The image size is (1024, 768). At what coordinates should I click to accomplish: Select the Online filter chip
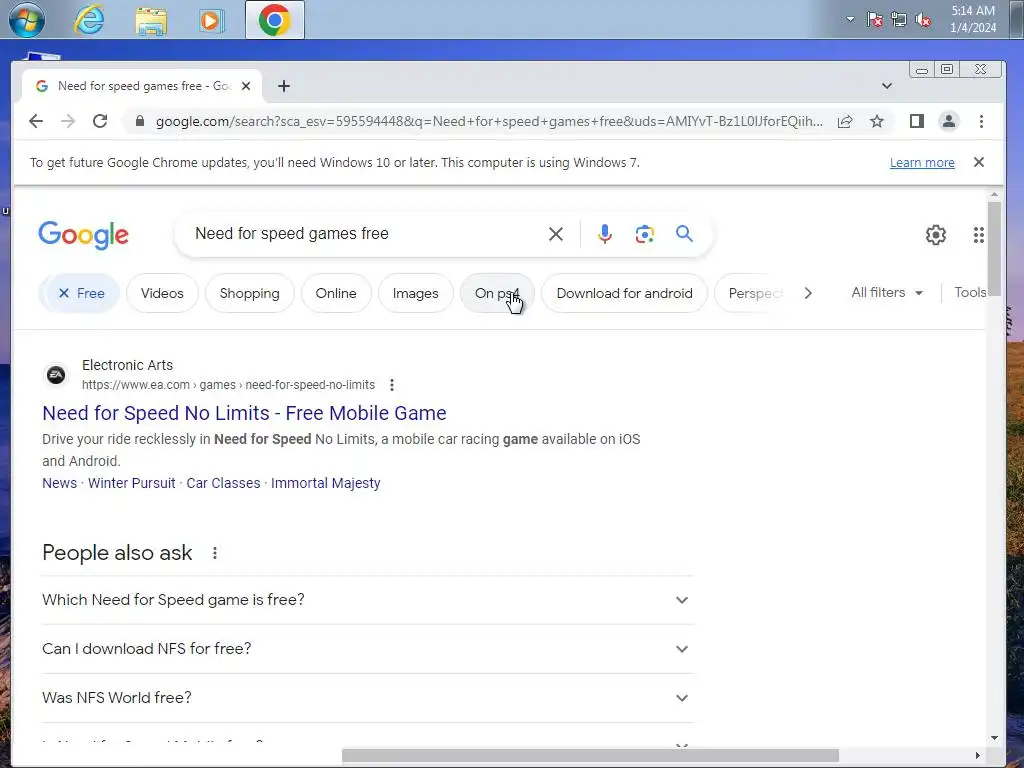pos(336,293)
